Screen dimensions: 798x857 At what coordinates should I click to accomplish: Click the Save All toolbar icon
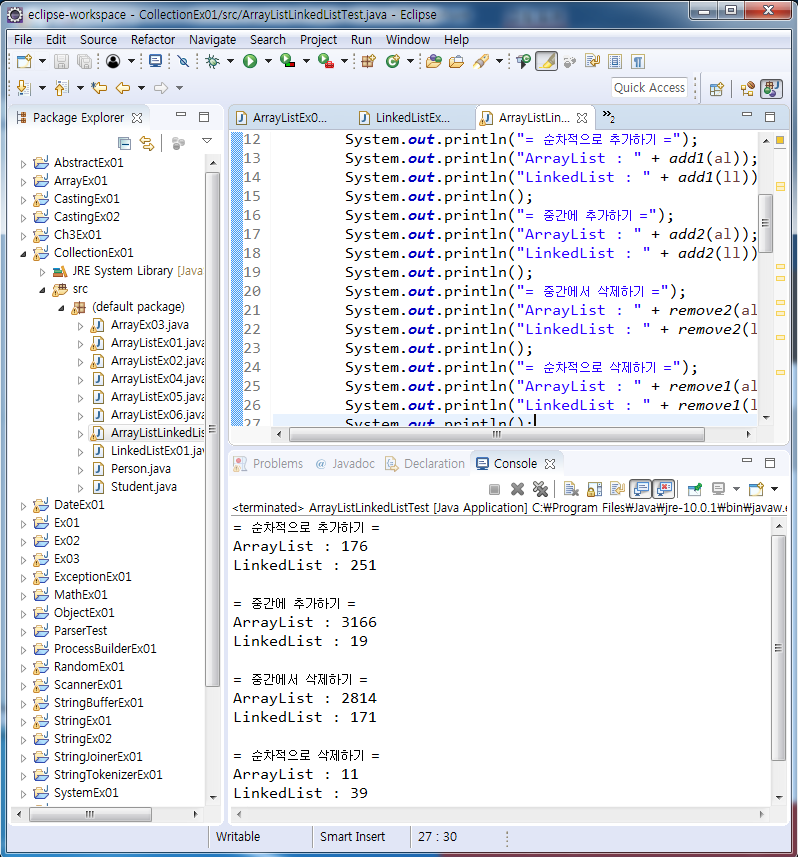click(x=84, y=61)
